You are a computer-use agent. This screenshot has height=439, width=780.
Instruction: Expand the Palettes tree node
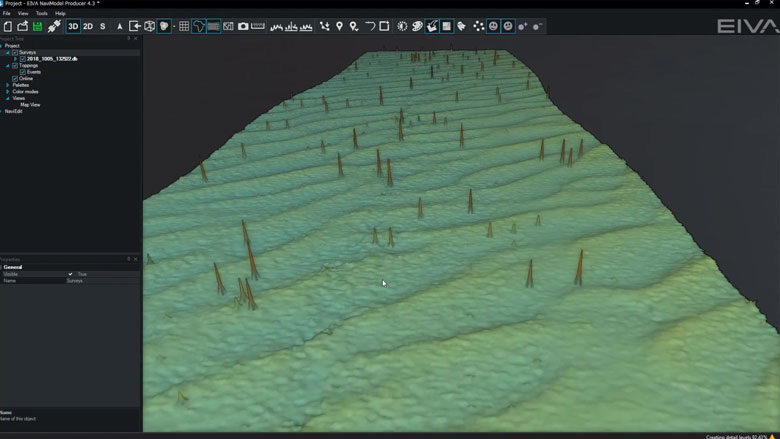pyautogui.click(x=8, y=85)
